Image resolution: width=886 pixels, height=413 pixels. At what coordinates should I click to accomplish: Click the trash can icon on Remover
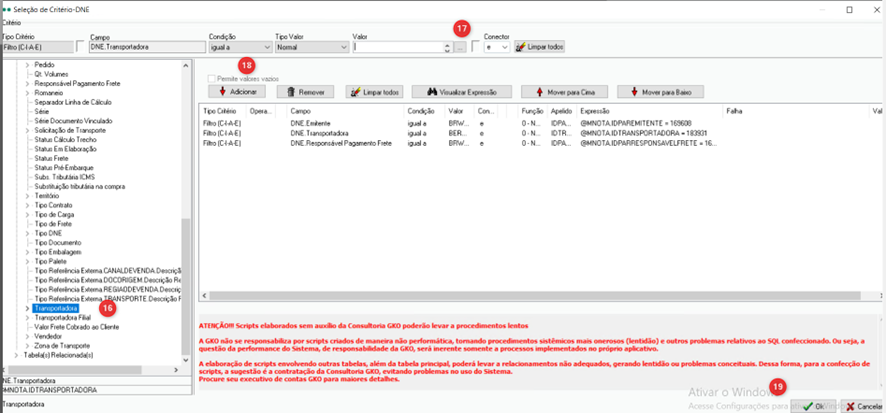tap(291, 92)
